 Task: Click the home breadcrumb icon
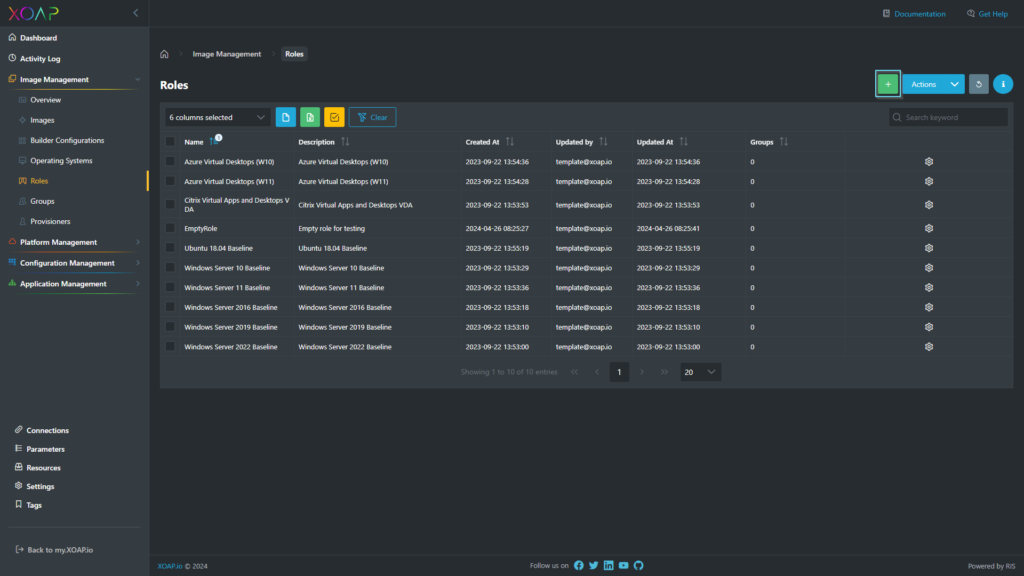tap(165, 54)
